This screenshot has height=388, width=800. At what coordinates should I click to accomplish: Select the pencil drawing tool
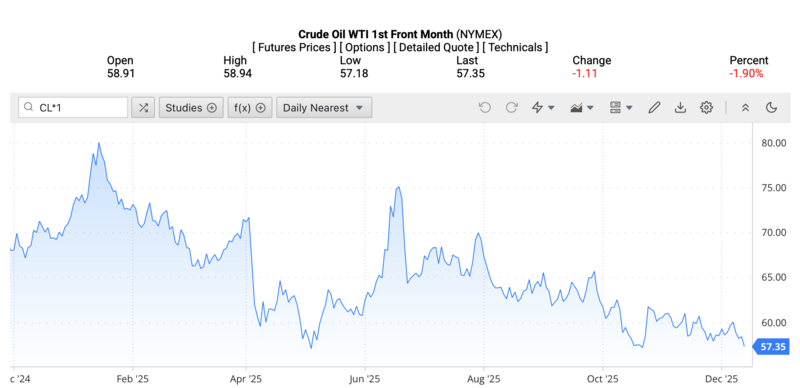click(x=654, y=108)
